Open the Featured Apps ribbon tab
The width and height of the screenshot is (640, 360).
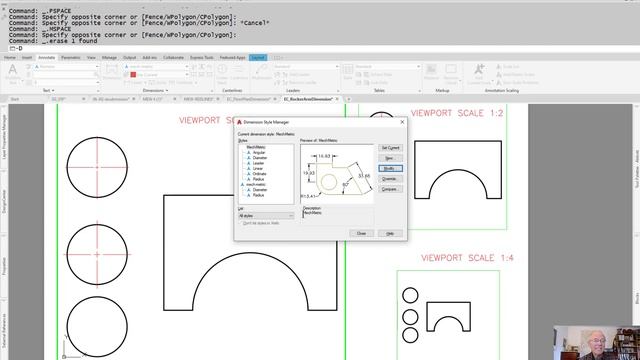[232, 58]
